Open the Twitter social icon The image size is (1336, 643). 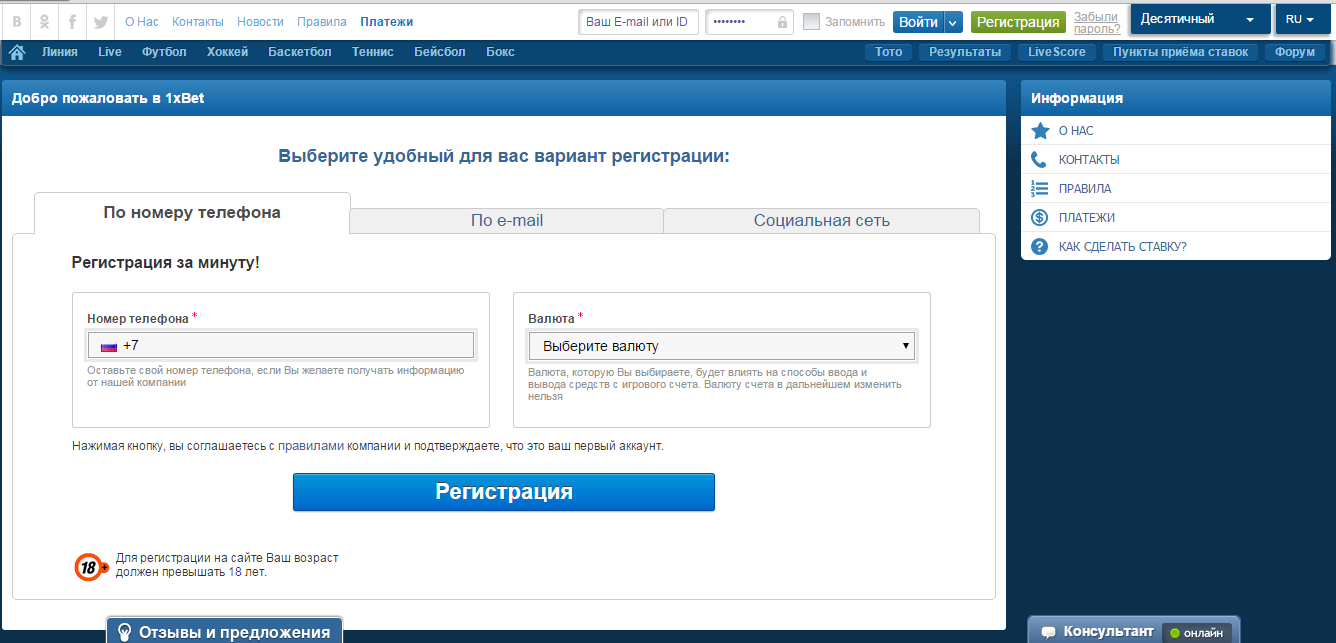[100, 21]
